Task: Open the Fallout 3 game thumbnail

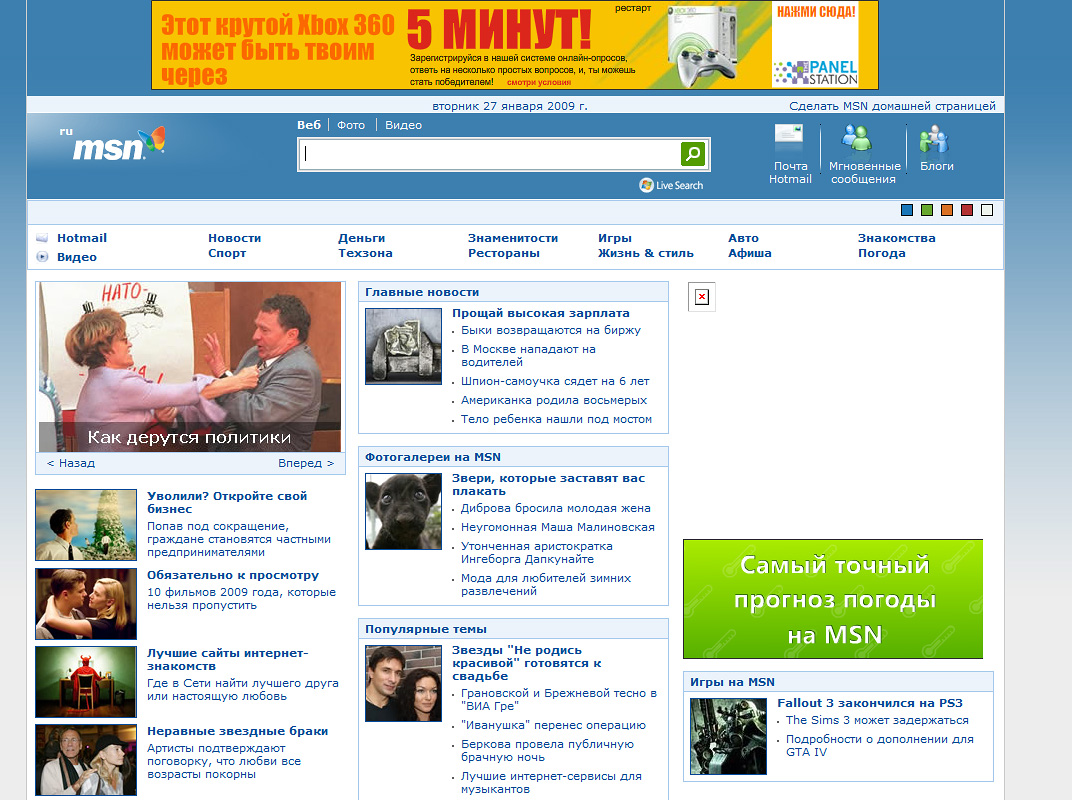Action: [728, 736]
